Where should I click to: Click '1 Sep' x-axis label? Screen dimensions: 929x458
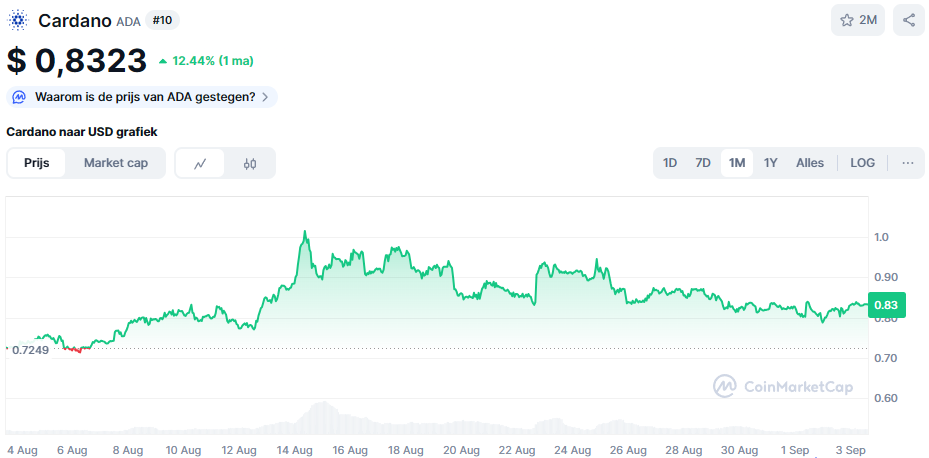(794, 450)
